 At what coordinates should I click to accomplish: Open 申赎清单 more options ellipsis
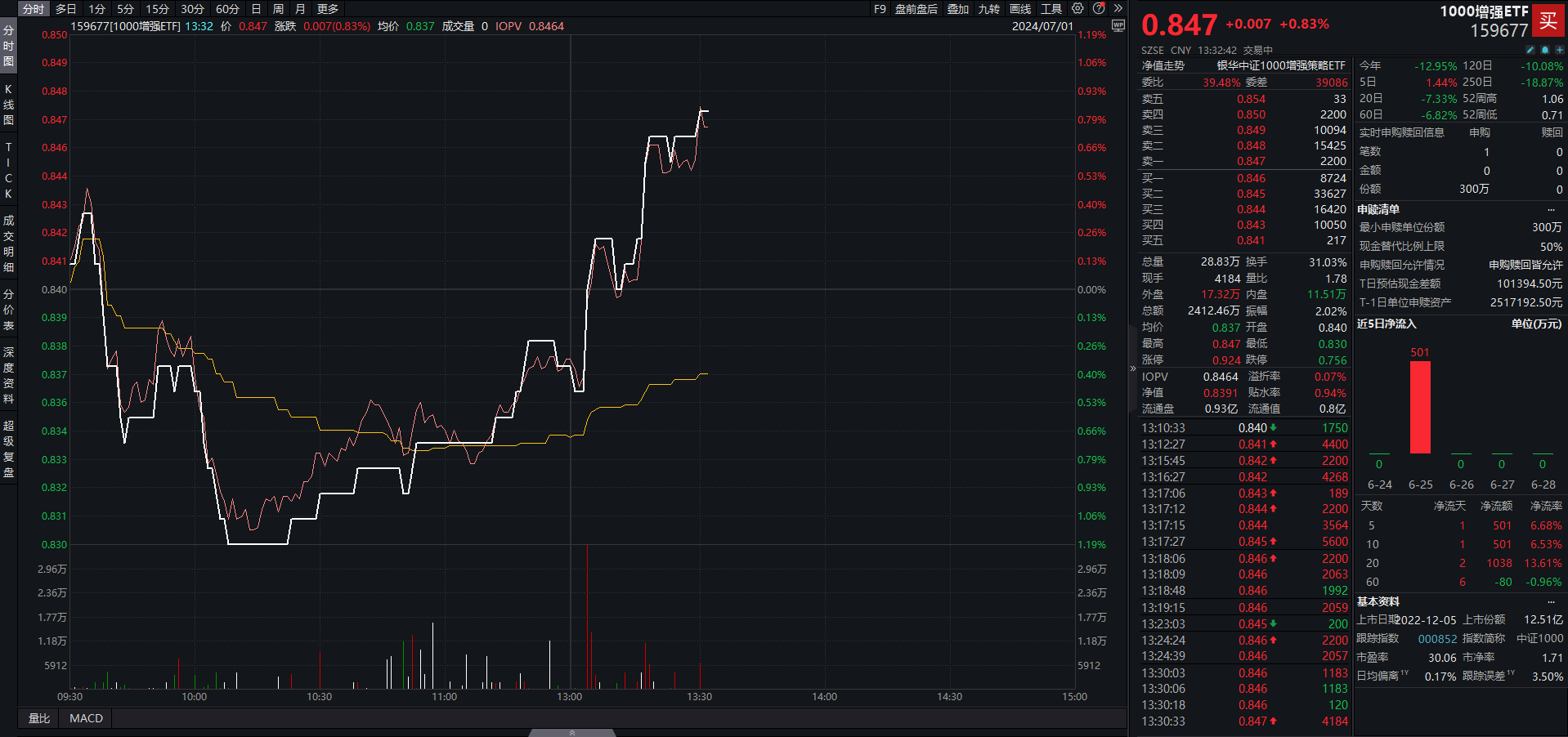point(1551,210)
